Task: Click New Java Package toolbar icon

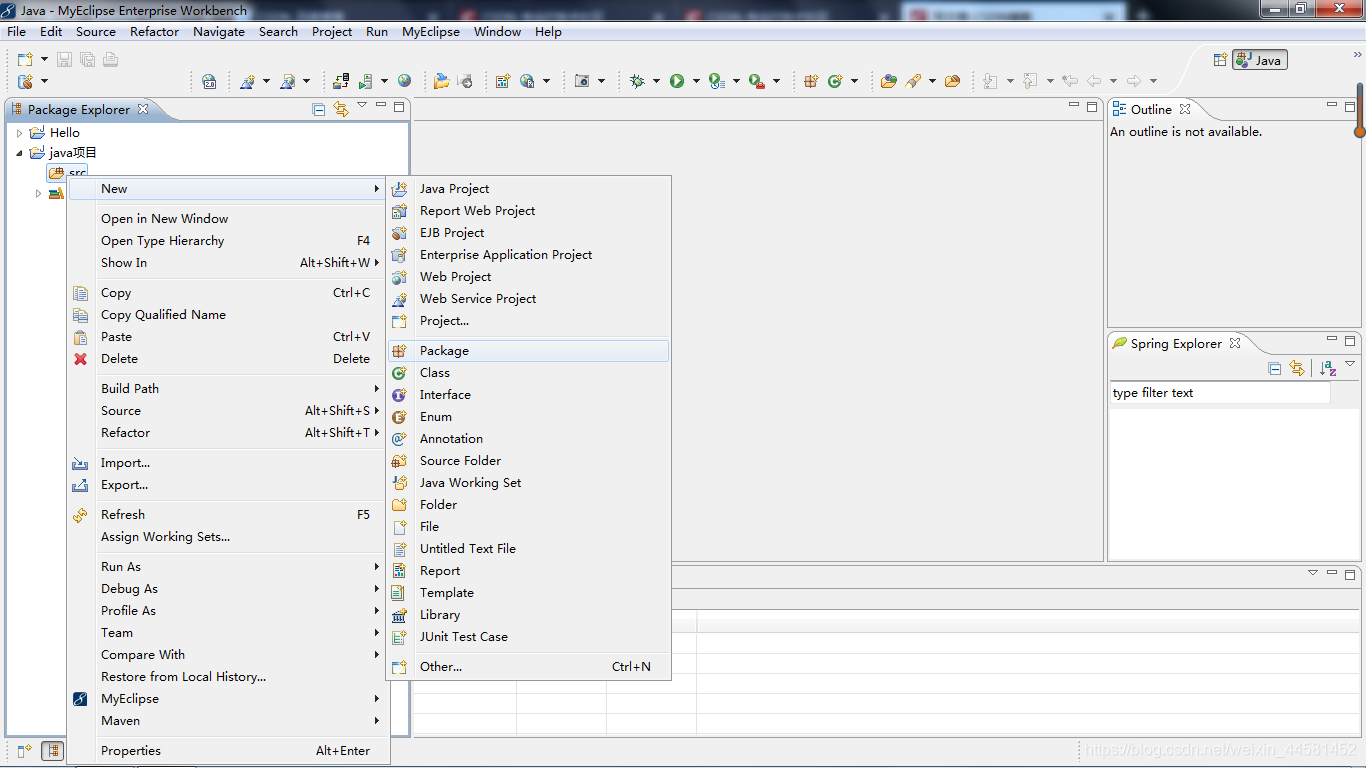Action: click(811, 81)
